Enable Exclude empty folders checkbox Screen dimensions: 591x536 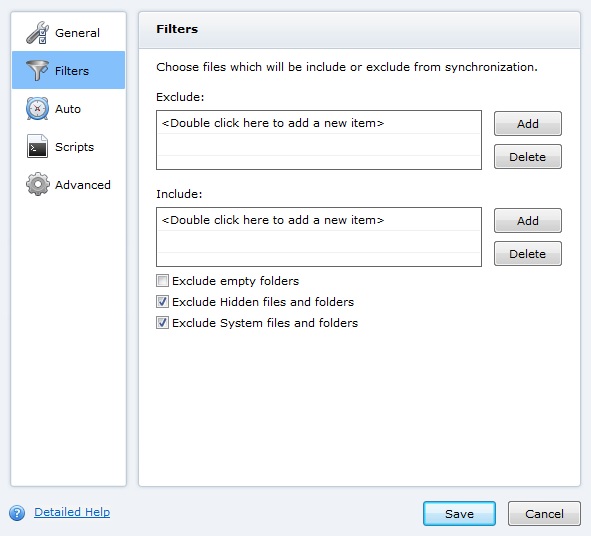(162, 281)
